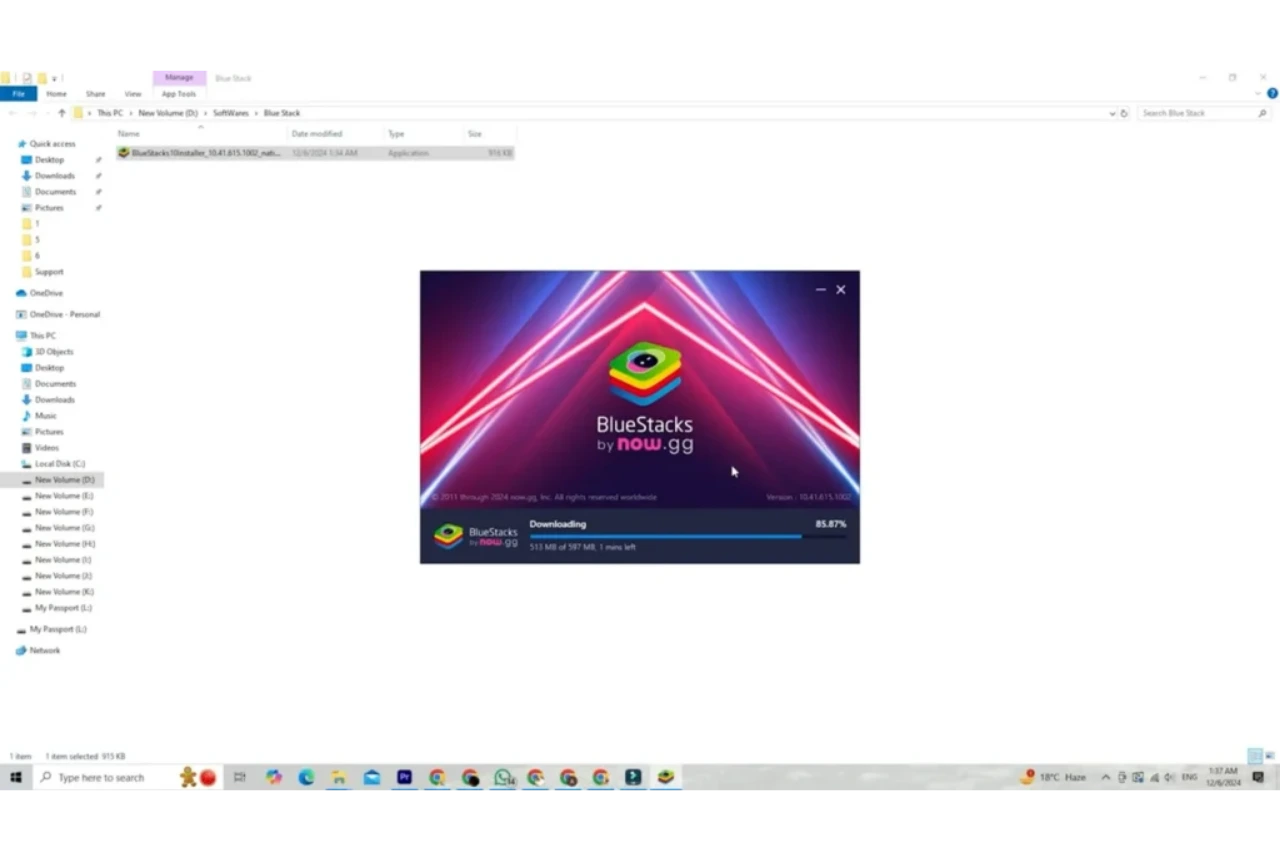Expand the ribbon with the chevron
This screenshot has width=1280, height=861.
[1258, 94]
